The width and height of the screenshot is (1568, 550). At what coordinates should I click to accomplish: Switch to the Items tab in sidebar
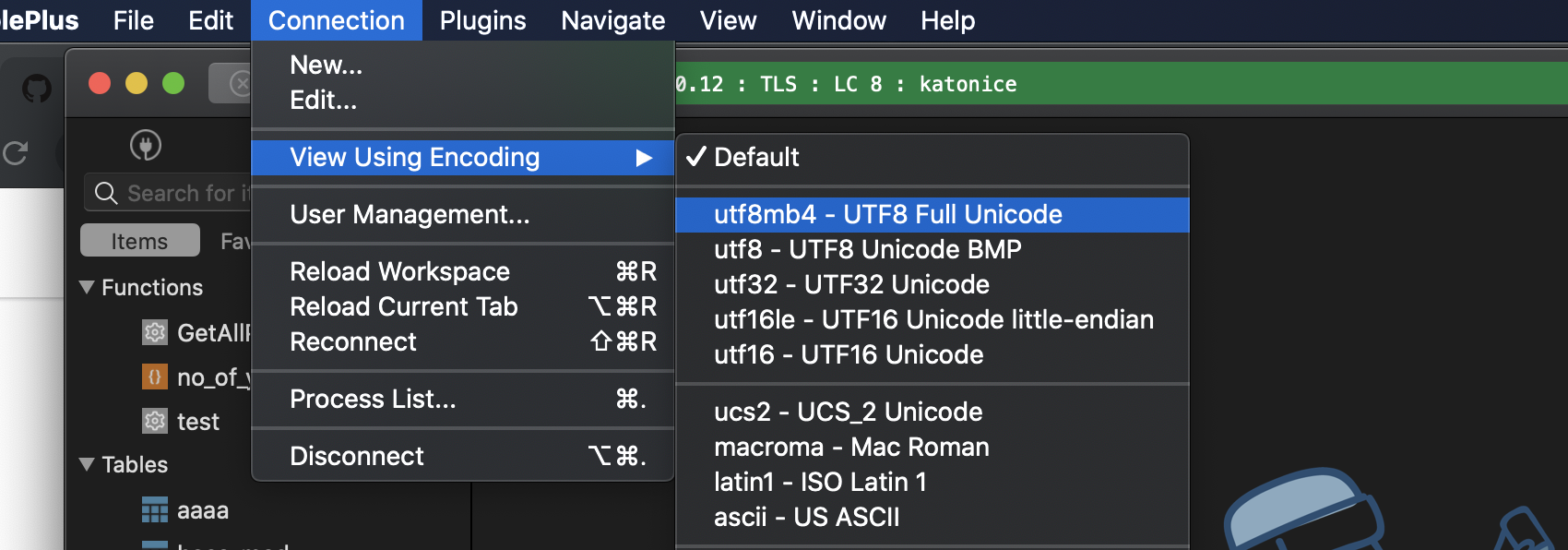click(139, 240)
